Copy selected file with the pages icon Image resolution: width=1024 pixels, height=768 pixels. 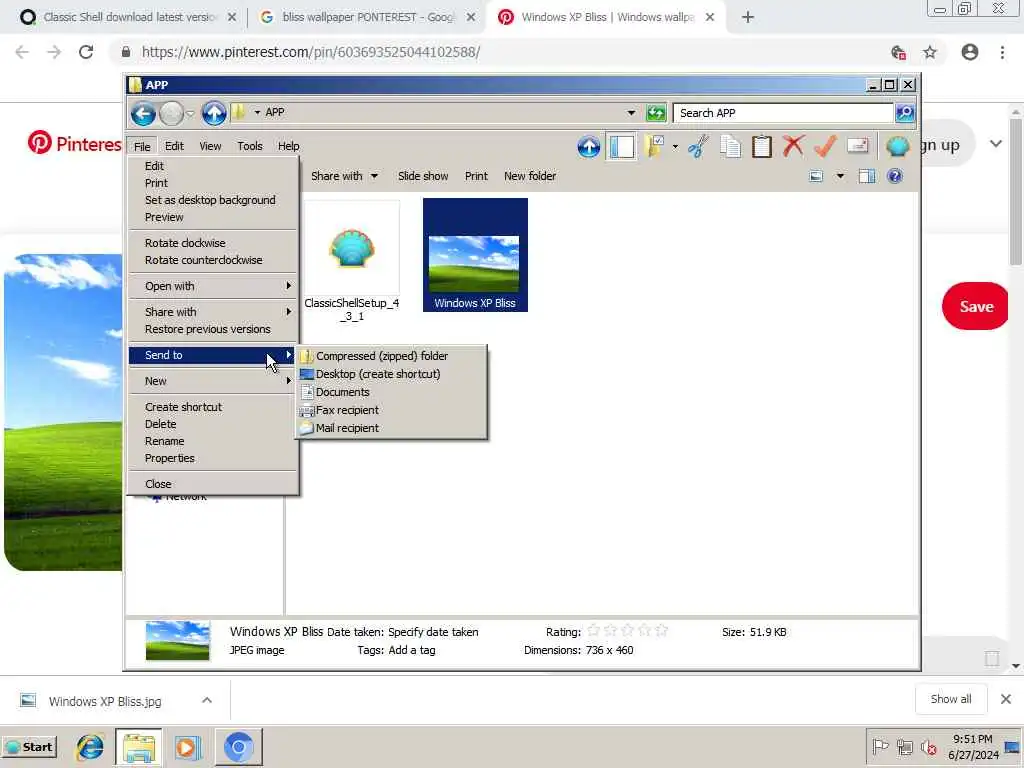point(730,146)
